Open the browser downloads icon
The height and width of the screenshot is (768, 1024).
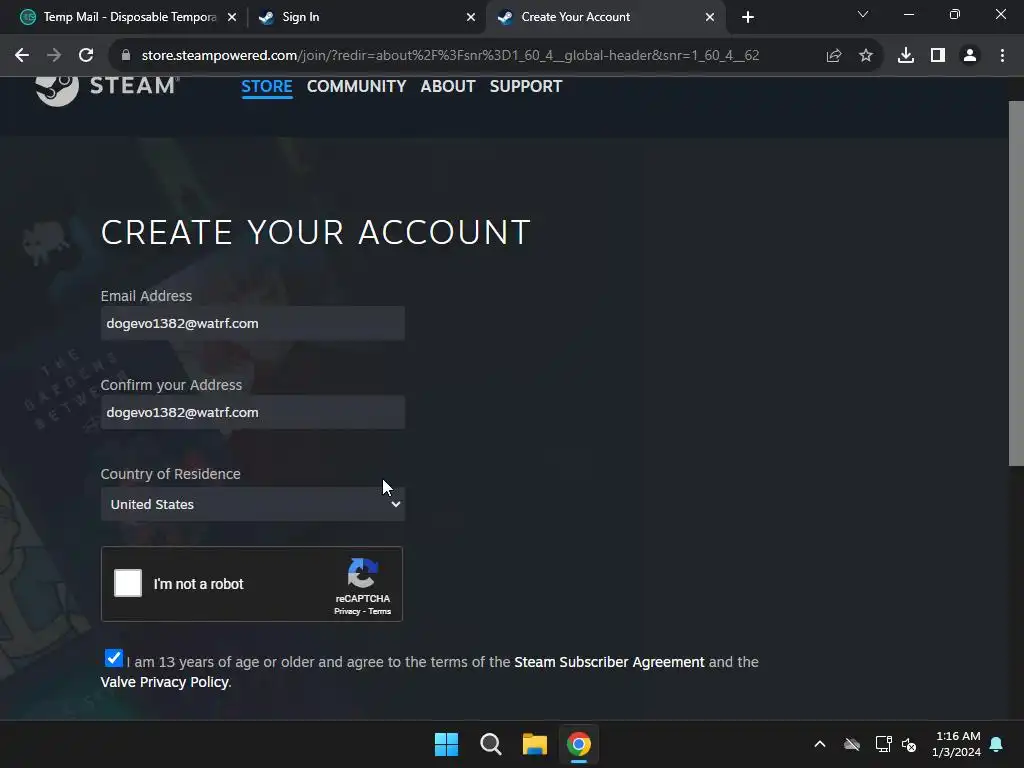click(905, 56)
